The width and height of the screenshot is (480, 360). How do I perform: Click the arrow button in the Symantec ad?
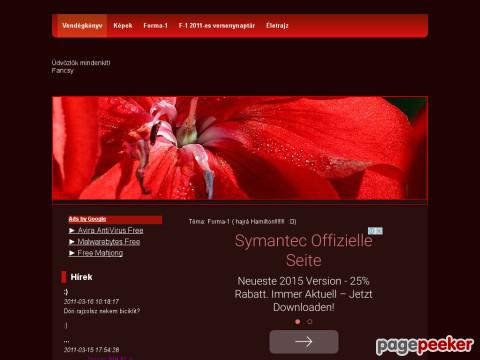pyautogui.click(x=304, y=342)
